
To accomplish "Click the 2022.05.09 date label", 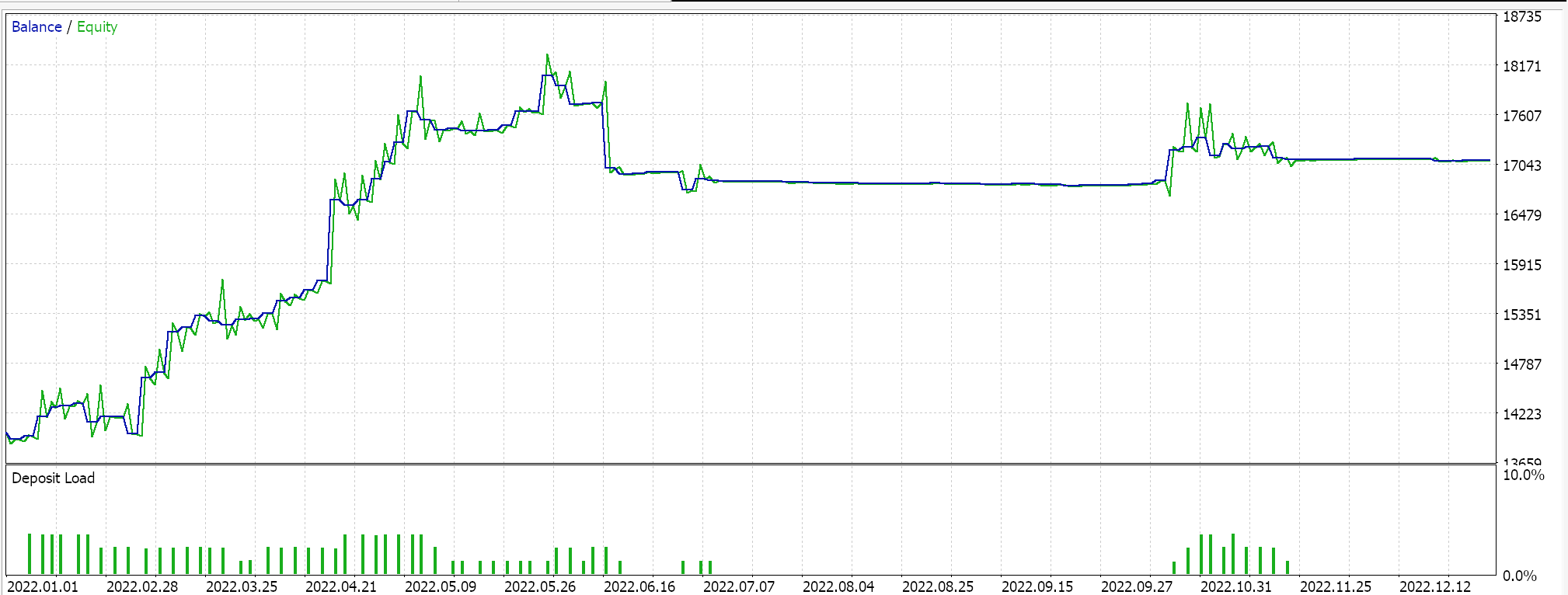I will tap(441, 586).
